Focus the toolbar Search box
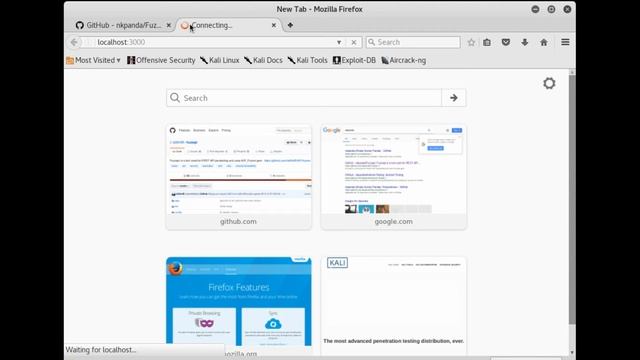Screen dimensions: 640x360 click(413, 42)
